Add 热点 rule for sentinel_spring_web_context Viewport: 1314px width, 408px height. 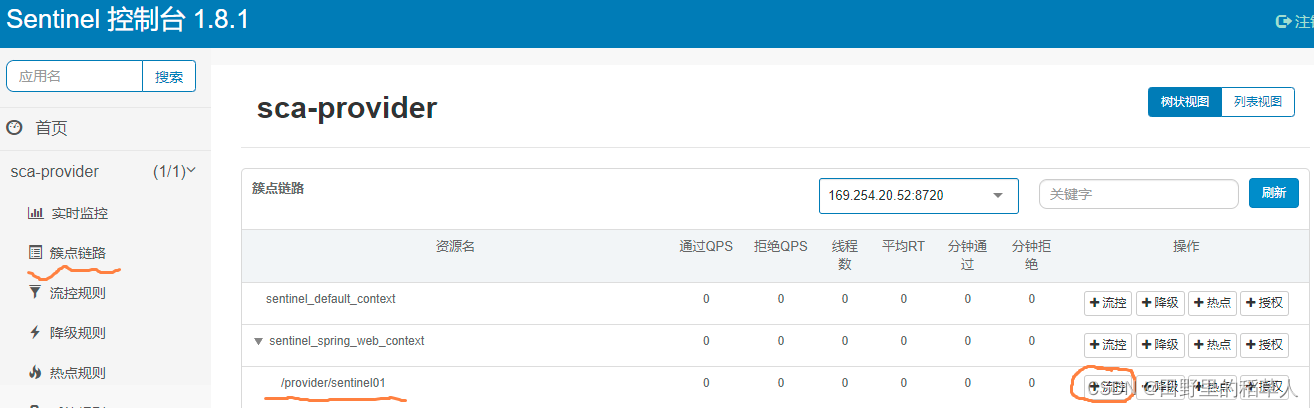tap(1212, 345)
